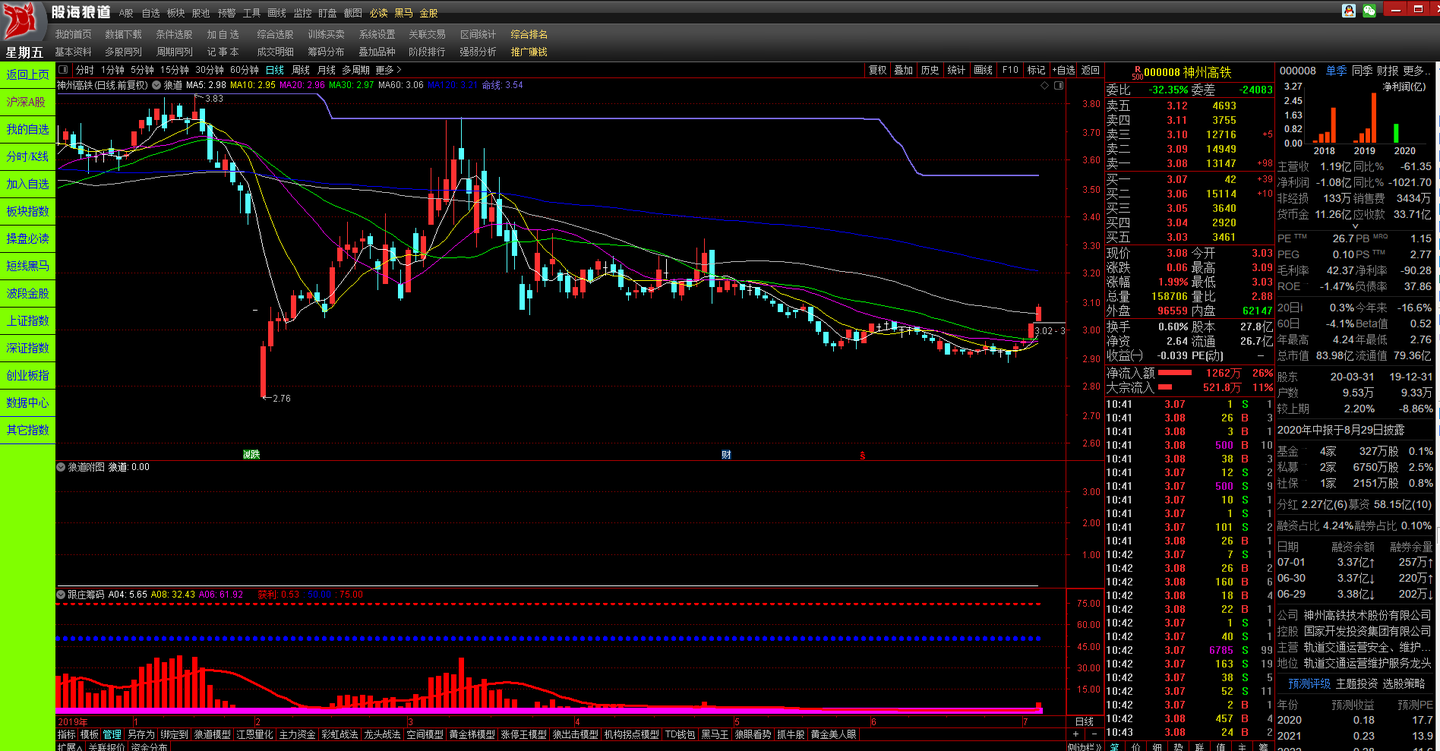
Task: Click 叠加 chart button
Action: [x=903, y=70]
